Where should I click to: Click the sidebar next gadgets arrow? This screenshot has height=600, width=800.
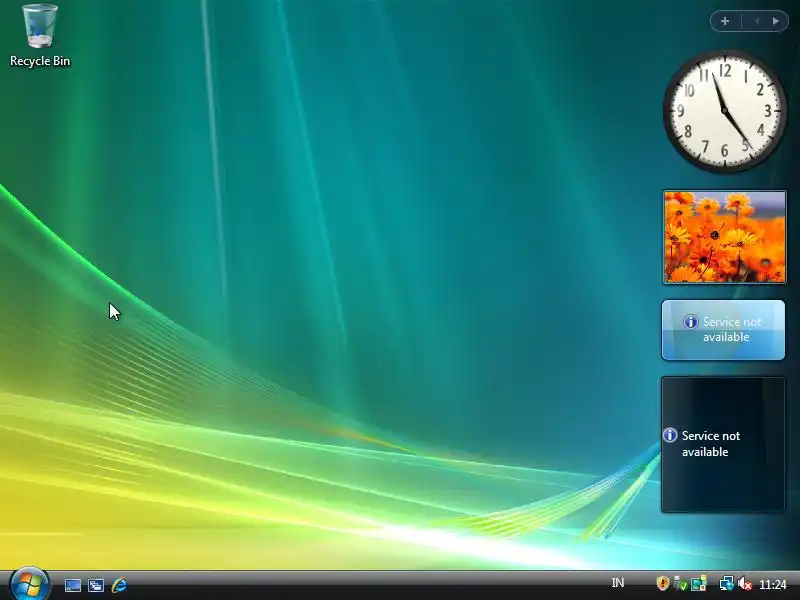coord(776,21)
